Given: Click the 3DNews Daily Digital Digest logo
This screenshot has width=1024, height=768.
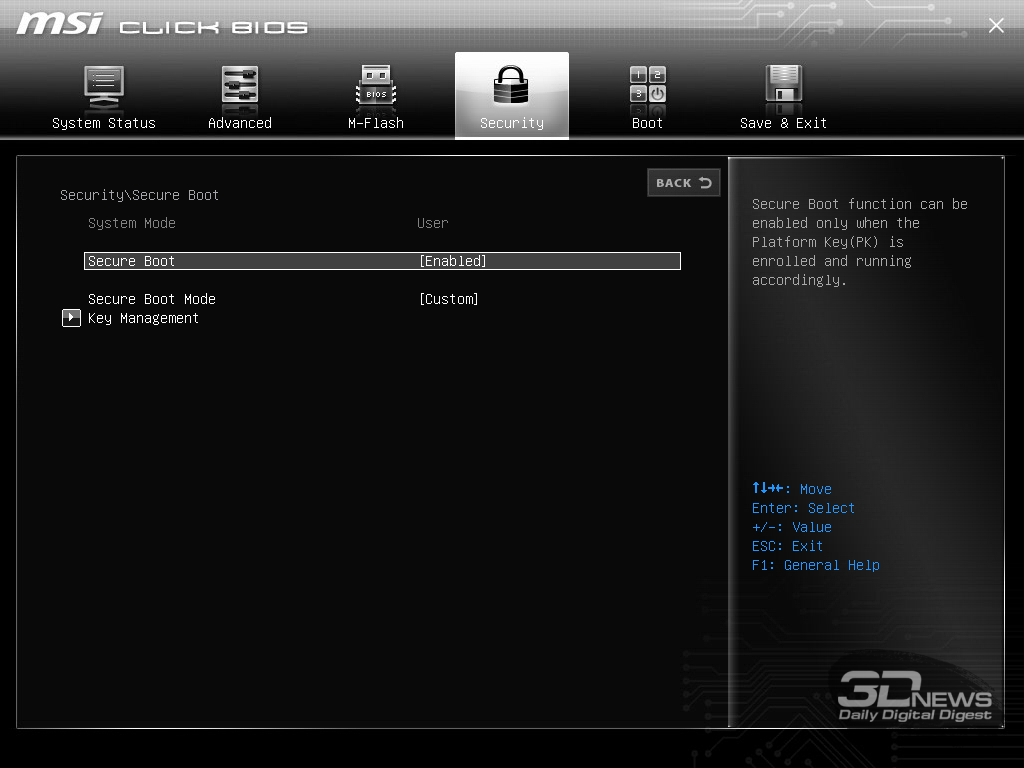Looking at the screenshot, I should point(914,696).
